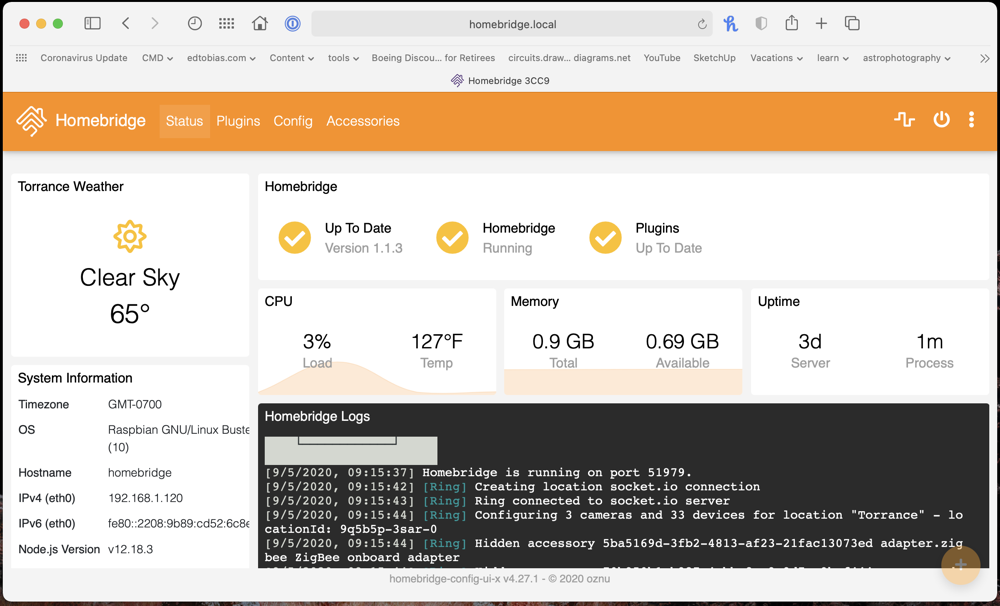Click the Plugins Up To Date checkmark

605,238
